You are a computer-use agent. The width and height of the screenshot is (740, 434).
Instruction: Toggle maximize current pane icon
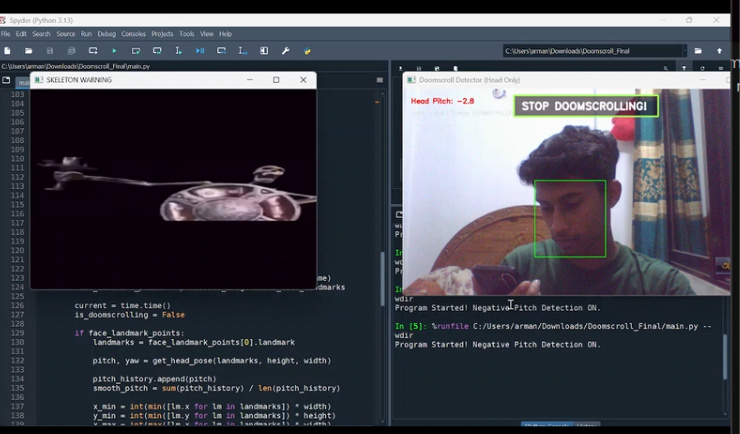[264, 51]
